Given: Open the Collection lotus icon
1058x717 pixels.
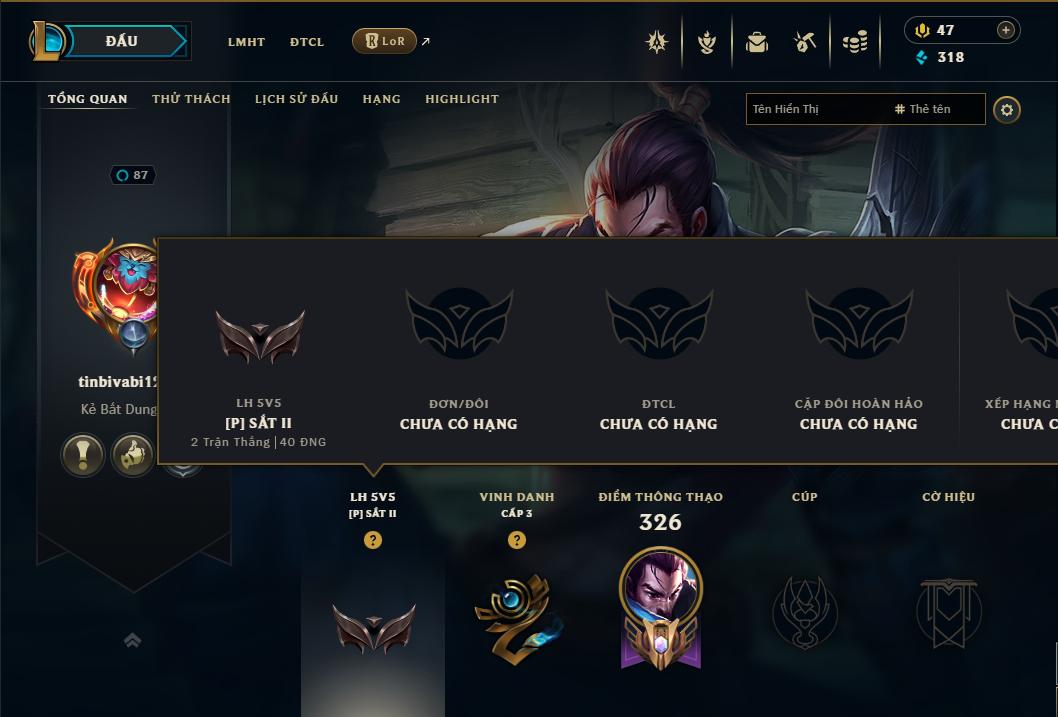Looking at the screenshot, I should (x=706, y=42).
